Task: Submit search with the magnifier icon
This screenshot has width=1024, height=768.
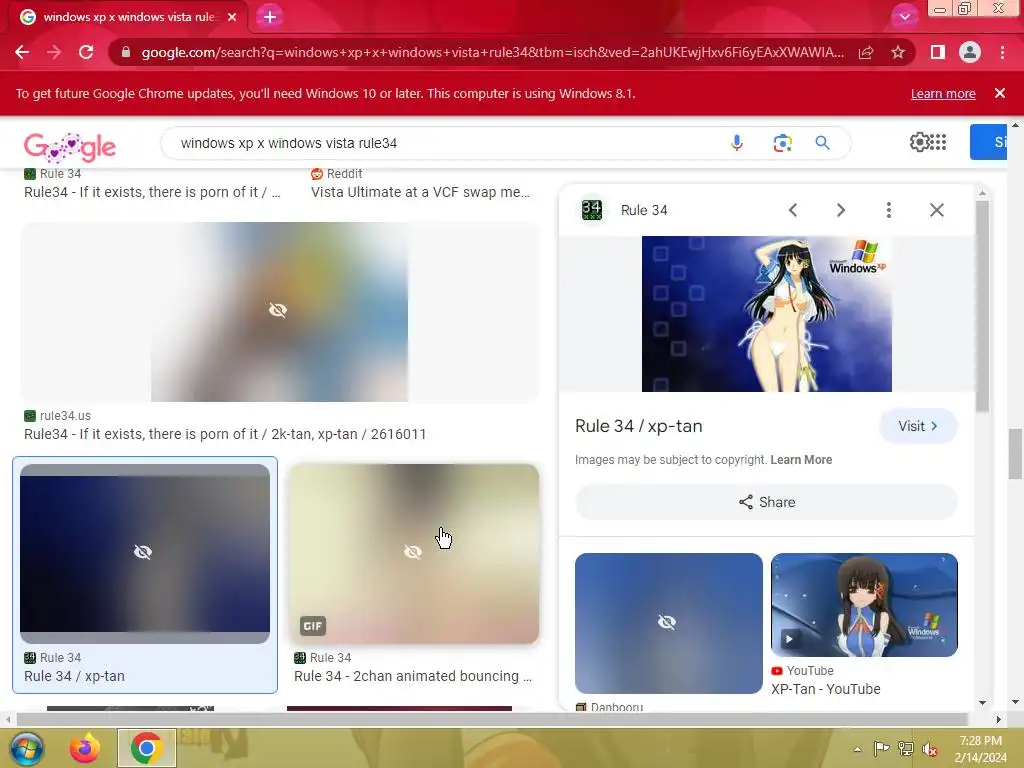Action: [823, 142]
